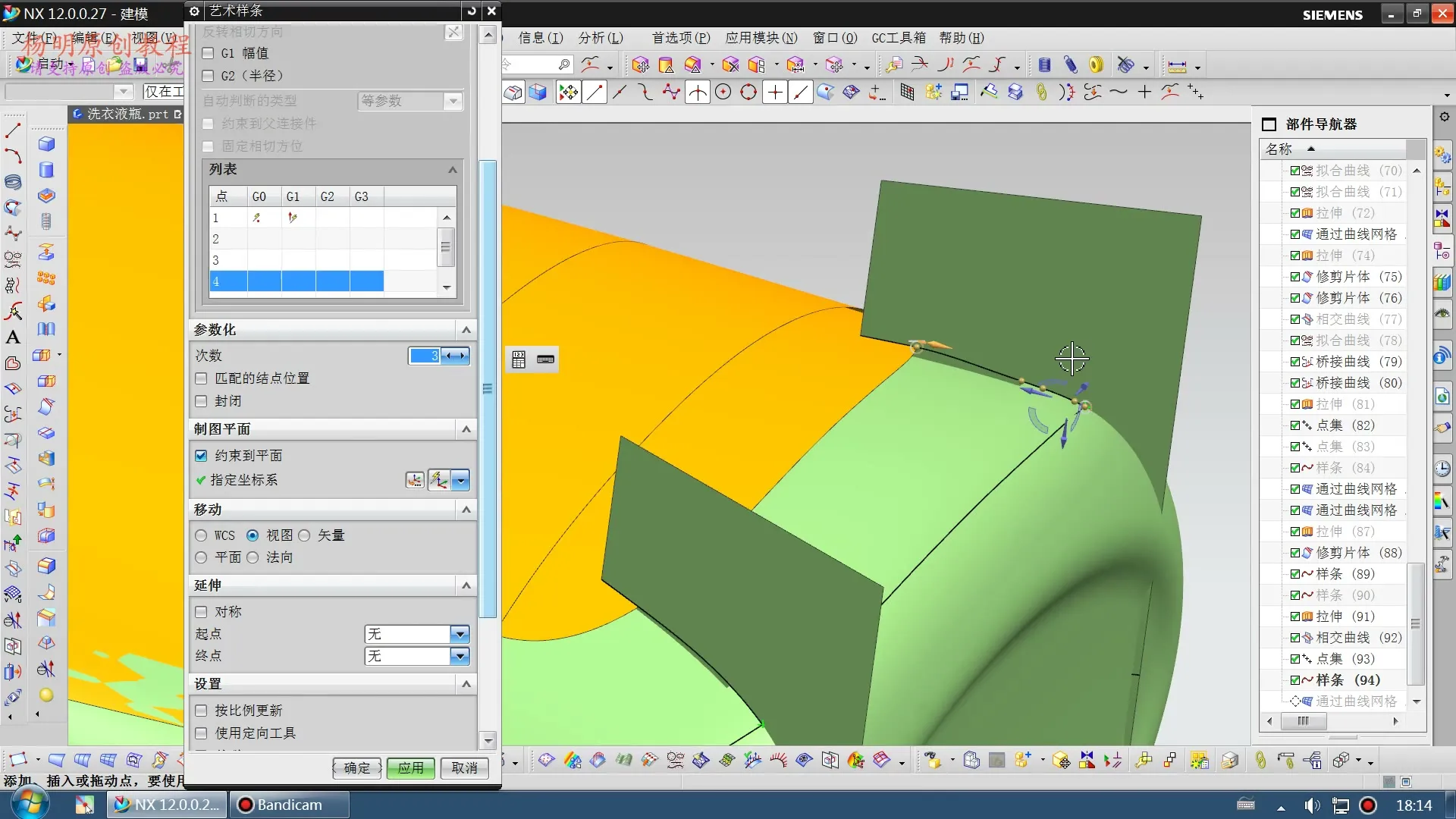Click the 应用 button
The width and height of the screenshot is (1456, 819).
(410, 768)
